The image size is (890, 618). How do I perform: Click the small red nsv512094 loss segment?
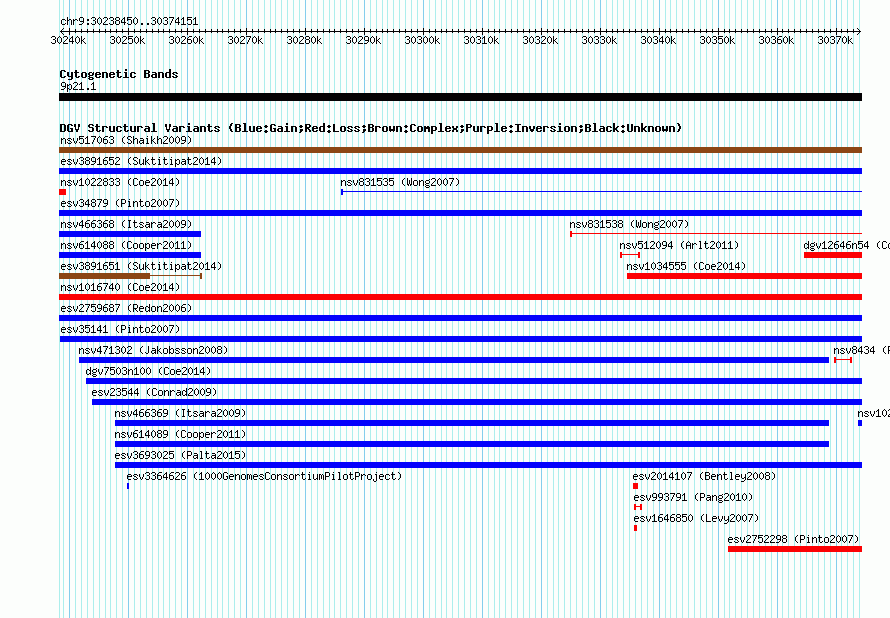pyautogui.click(x=630, y=255)
